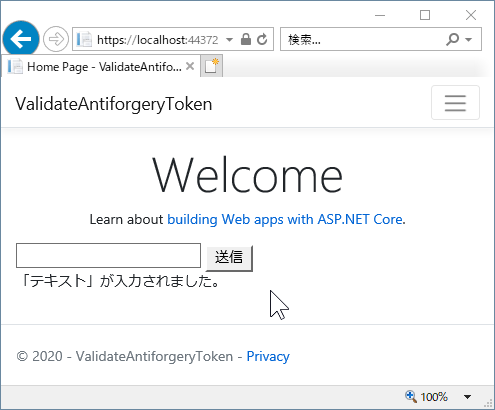The image size is (495, 410).
Task: Open the Privacy footer link
Action: coord(268,356)
